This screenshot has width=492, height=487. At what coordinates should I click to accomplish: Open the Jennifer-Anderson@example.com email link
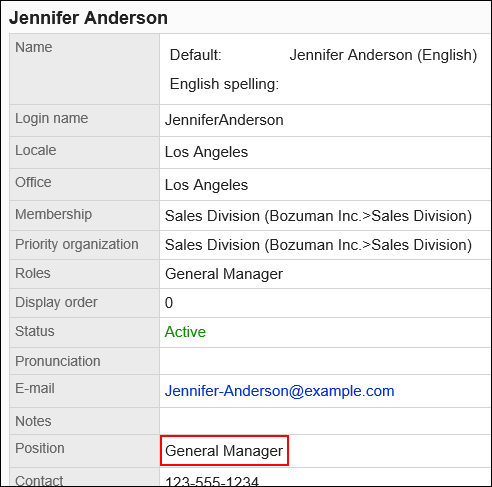(279, 391)
